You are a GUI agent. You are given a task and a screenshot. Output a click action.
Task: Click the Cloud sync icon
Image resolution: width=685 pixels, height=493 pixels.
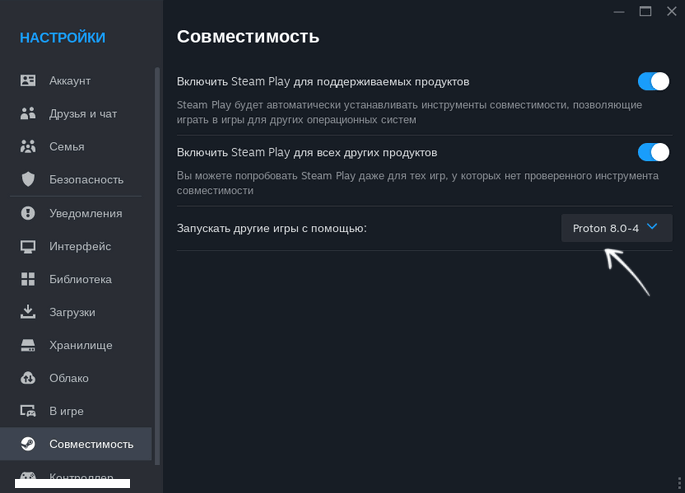point(28,378)
